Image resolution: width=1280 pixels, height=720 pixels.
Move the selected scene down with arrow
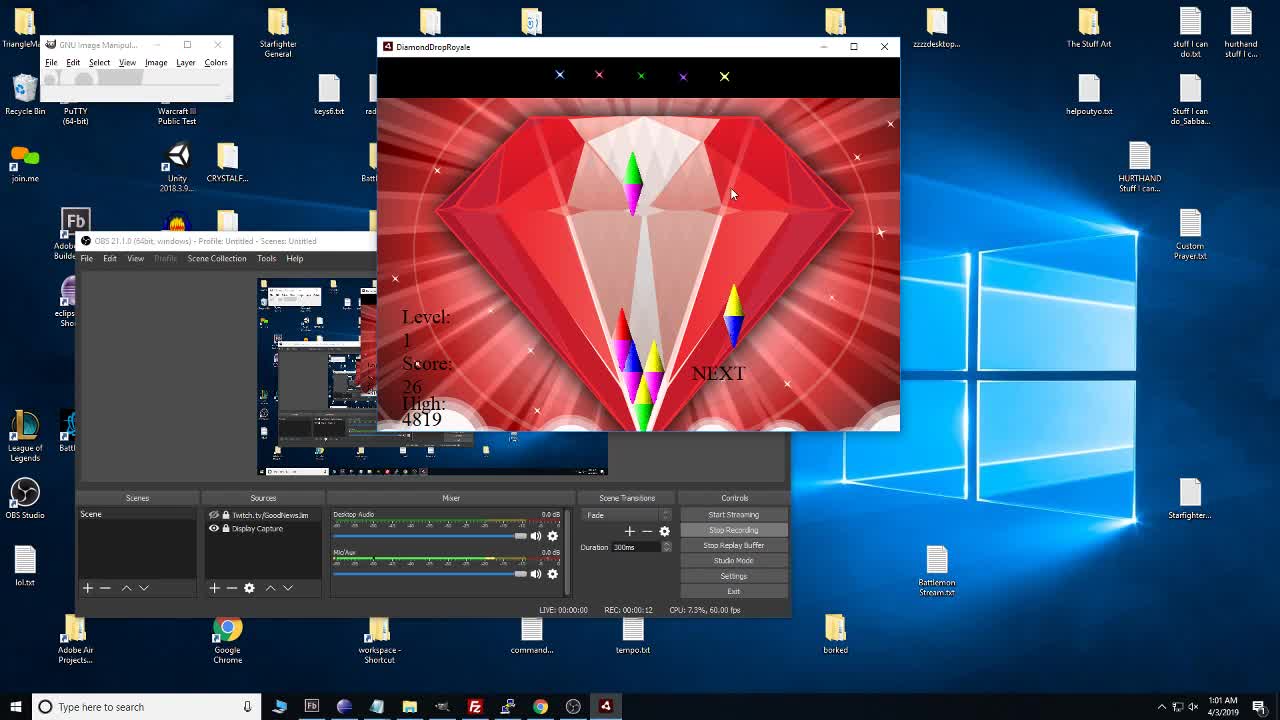[144, 588]
